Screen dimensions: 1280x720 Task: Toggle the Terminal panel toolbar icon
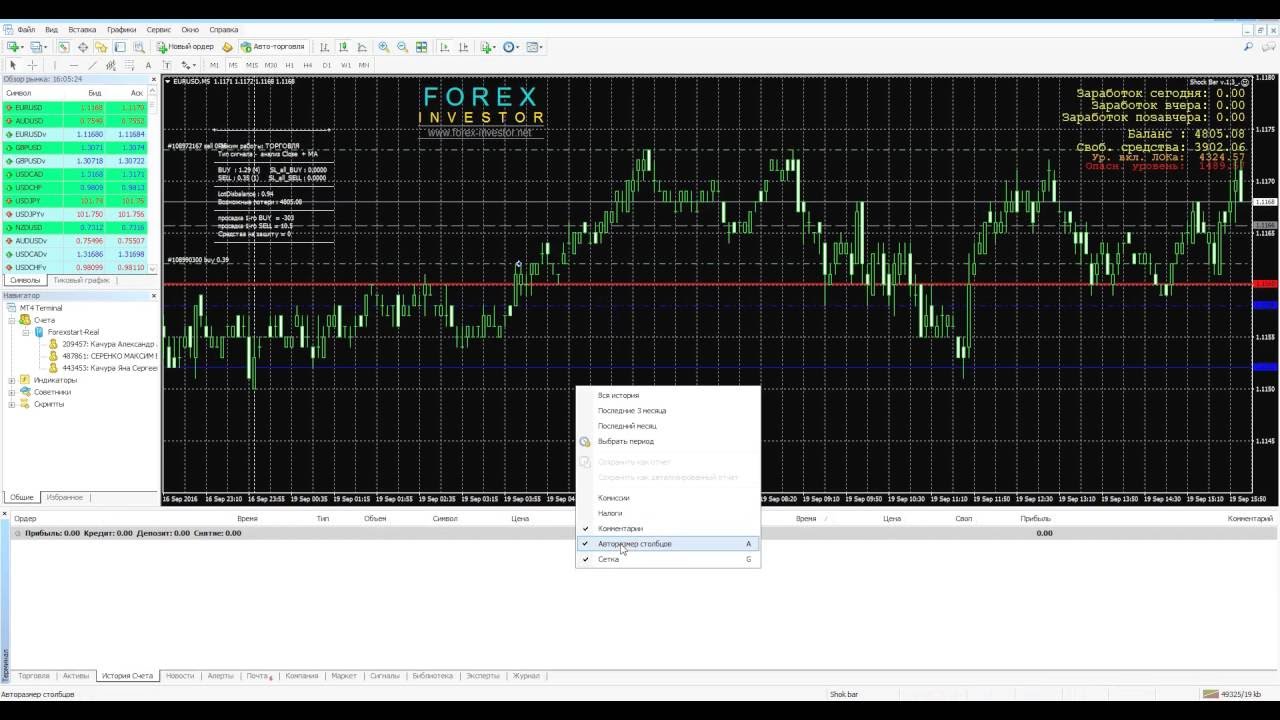tap(119, 47)
